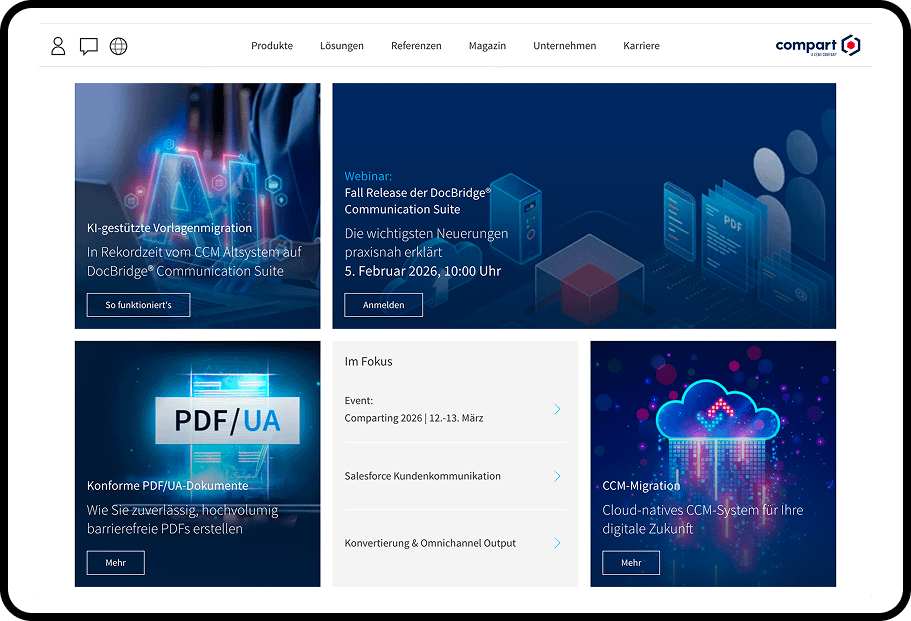The height and width of the screenshot is (621, 911).
Task: Open Konvertierung & Omnichannel Output link
Action: pyautogui.click(x=430, y=543)
